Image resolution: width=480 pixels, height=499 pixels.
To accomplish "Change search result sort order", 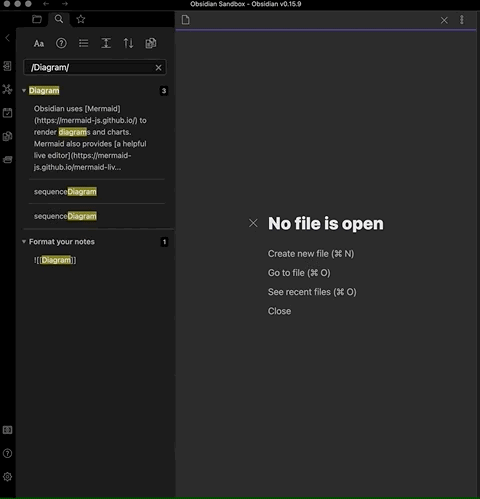I will click(x=128, y=43).
